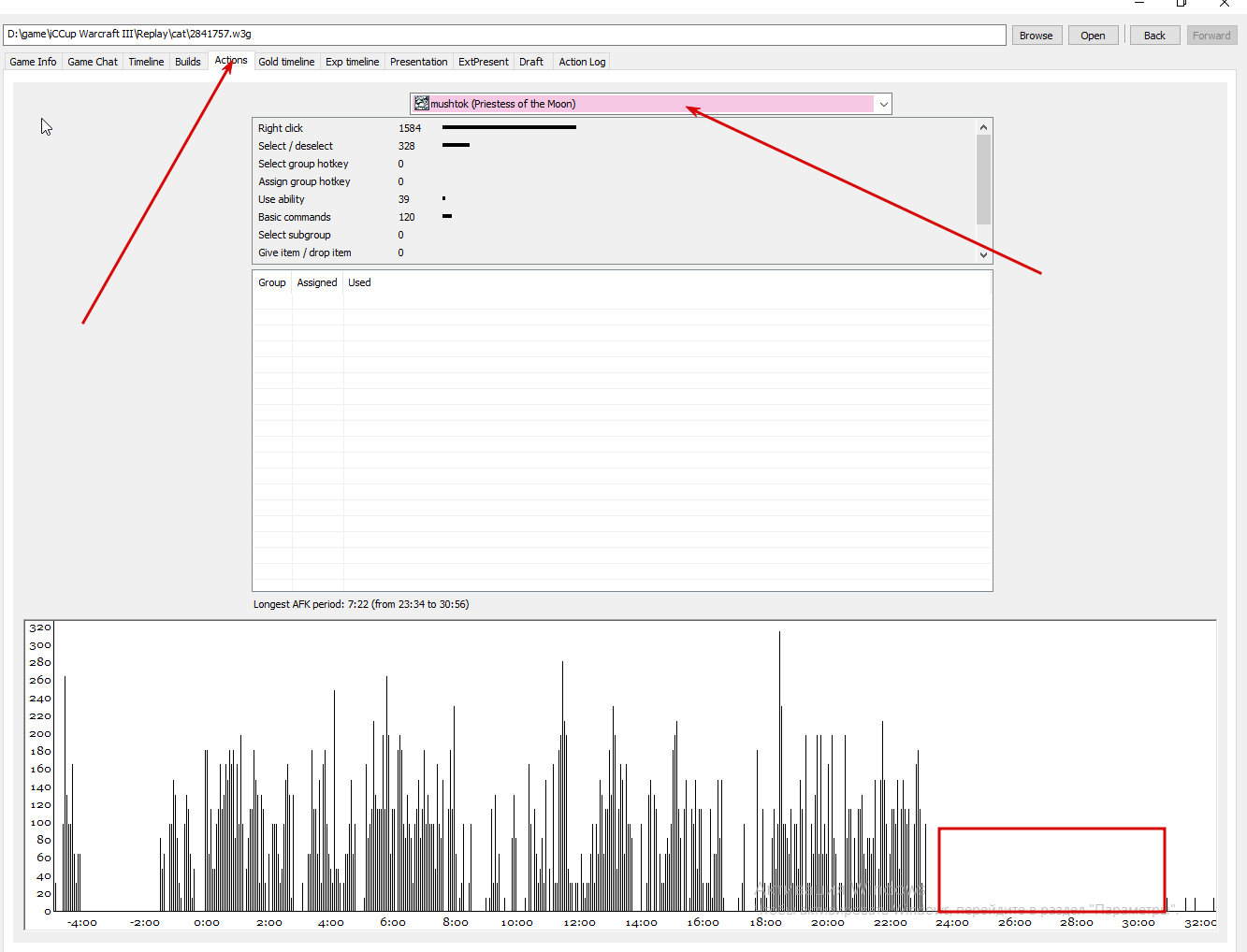Open the Gold timeline tab
This screenshot has height=952, width=1247.
[x=286, y=62]
